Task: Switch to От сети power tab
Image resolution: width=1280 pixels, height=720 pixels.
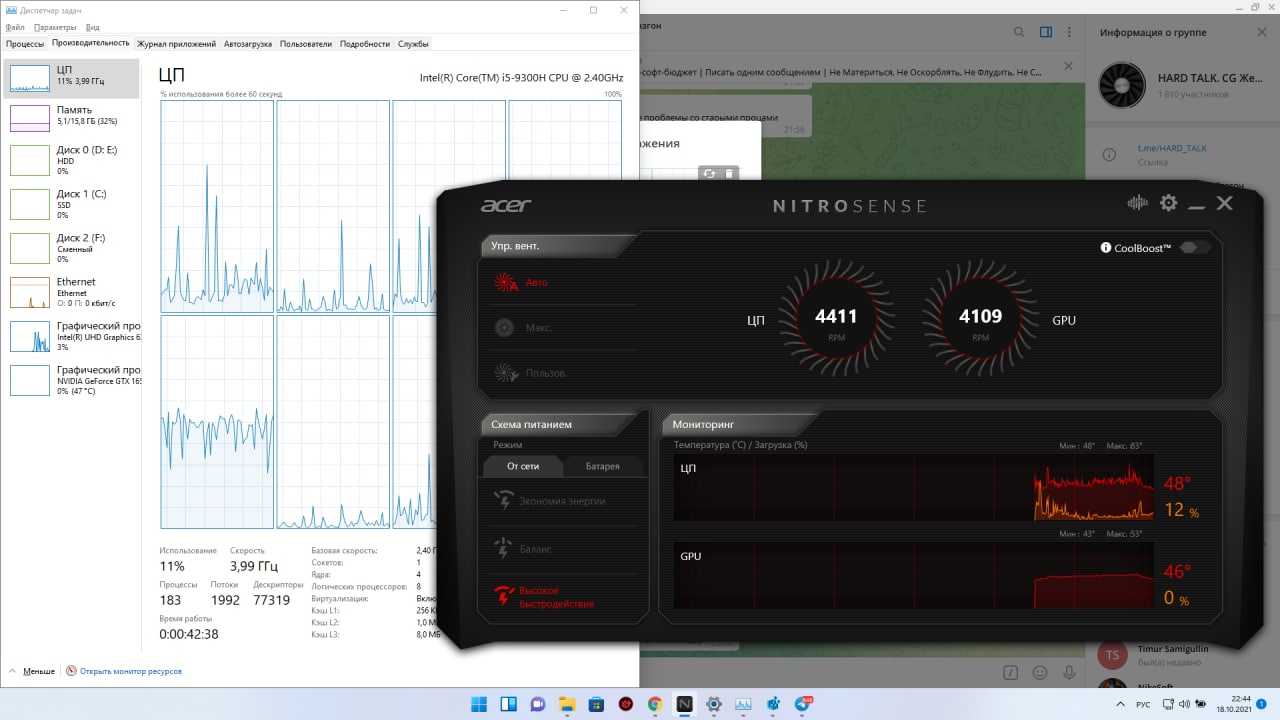Action: click(523, 466)
